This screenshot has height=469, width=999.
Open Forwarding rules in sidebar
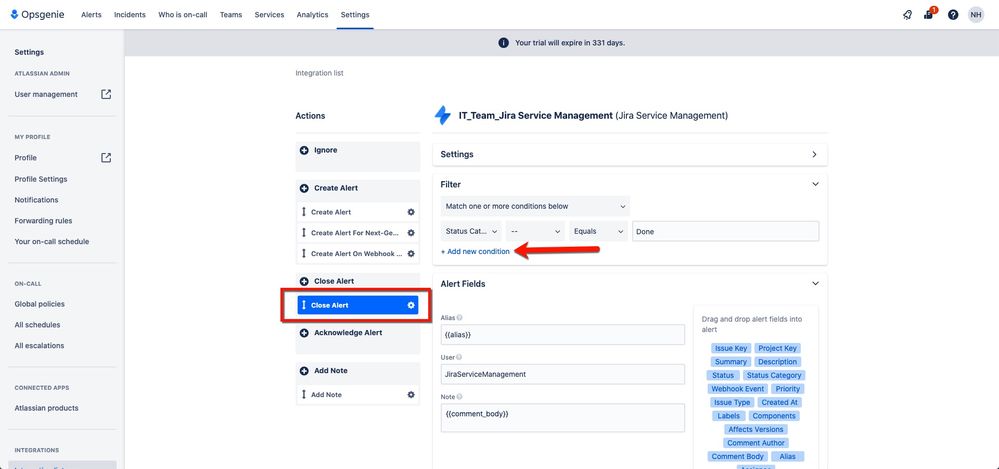pos(43,221)
